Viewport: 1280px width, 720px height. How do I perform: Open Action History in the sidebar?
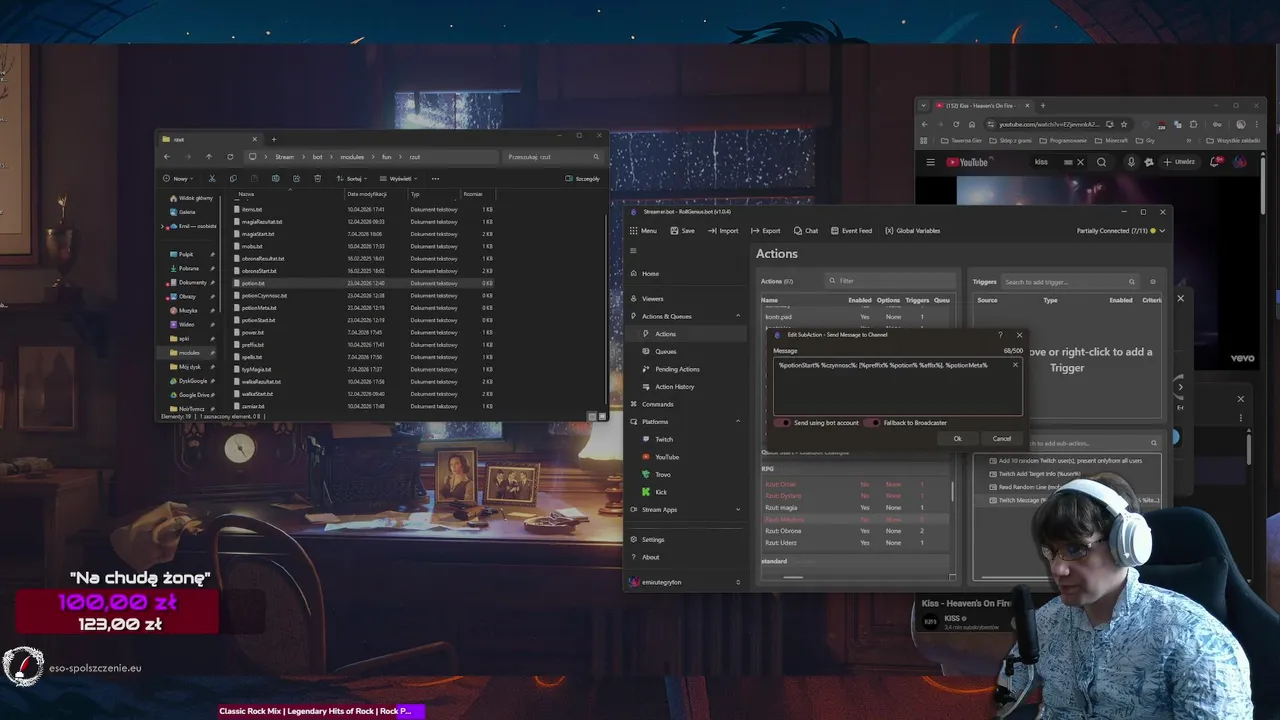pyautogui.click(x=674, y=387)
